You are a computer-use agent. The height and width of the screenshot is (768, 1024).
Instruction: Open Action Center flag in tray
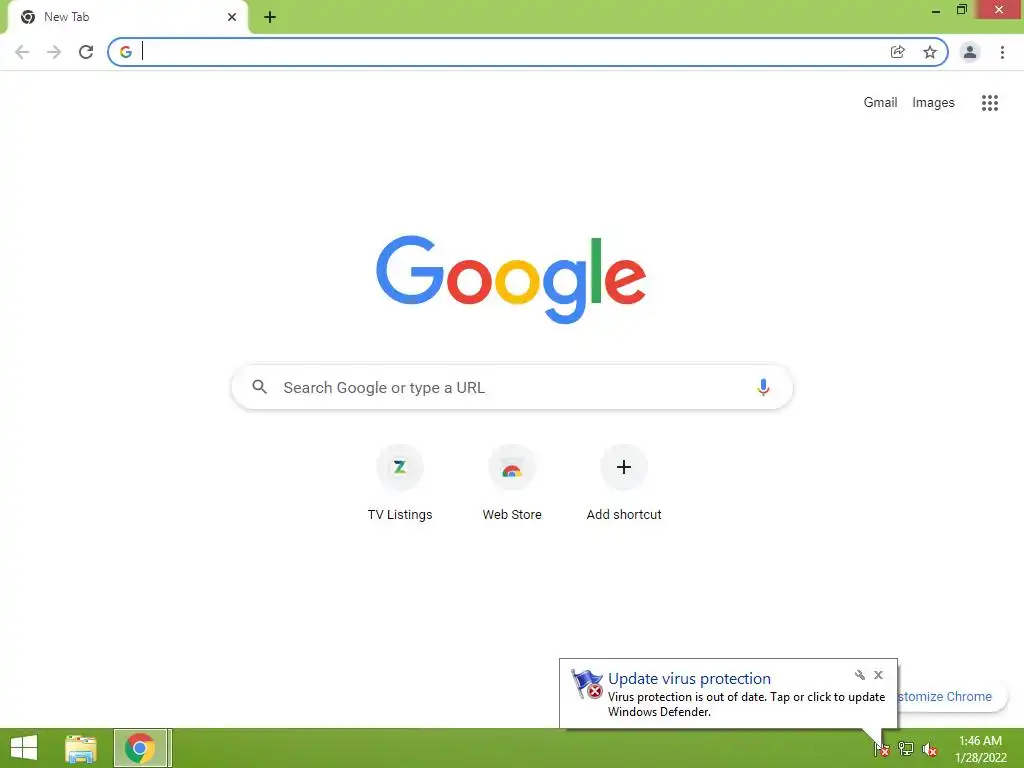pyautogui.click(x=881, y=749)
